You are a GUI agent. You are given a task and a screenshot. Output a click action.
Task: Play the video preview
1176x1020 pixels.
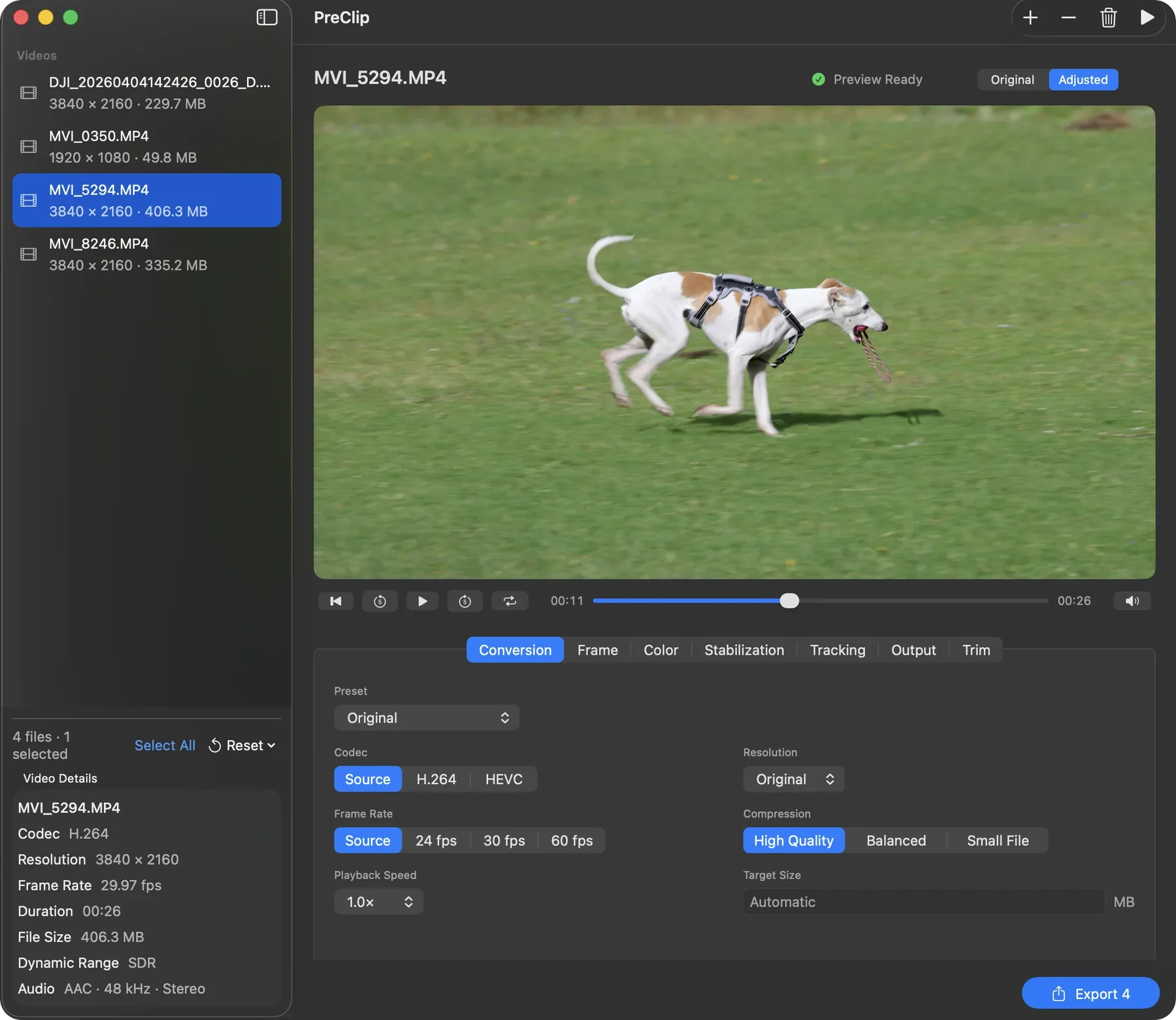(423, 601)
